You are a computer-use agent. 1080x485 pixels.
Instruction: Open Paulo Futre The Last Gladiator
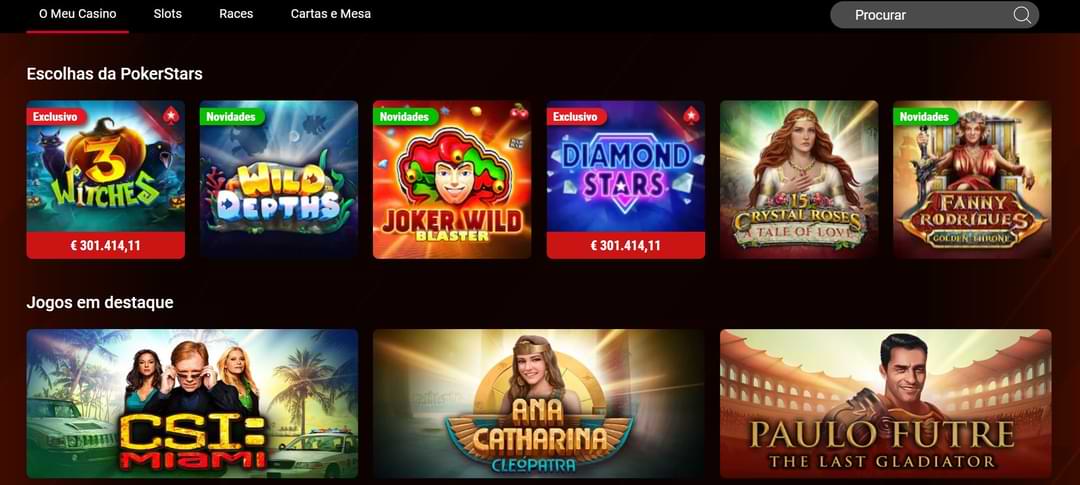click(886, 404)
